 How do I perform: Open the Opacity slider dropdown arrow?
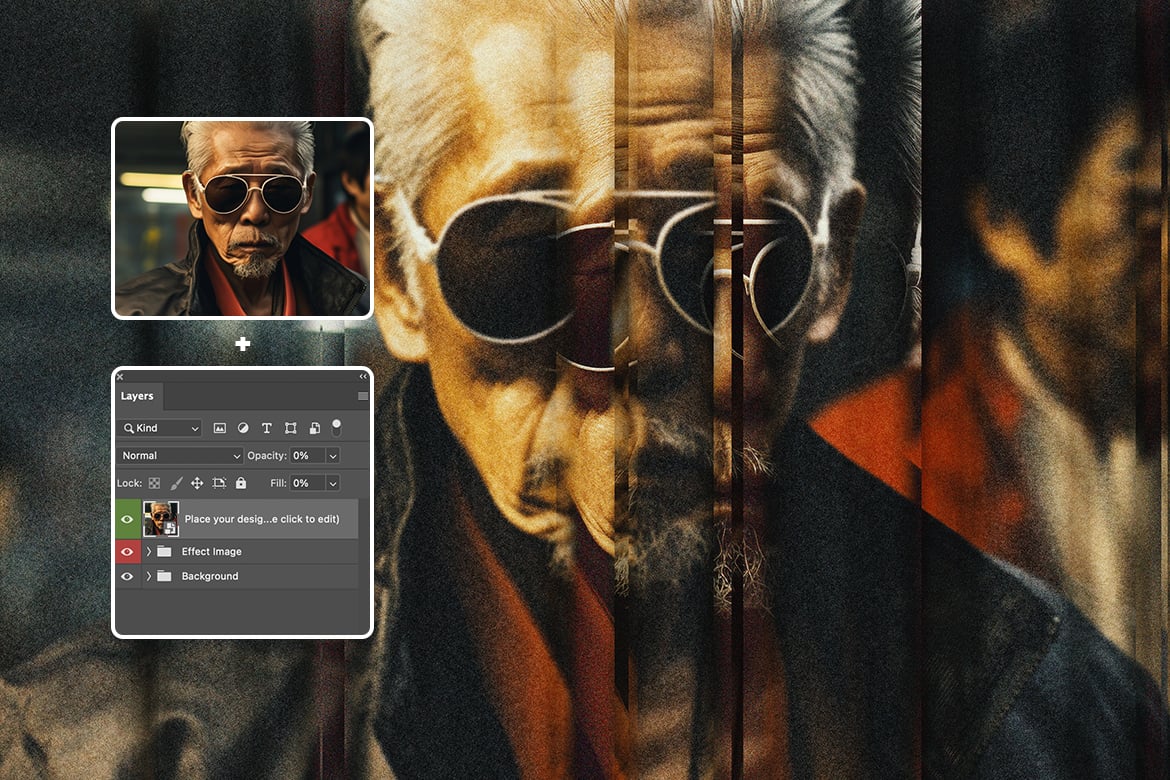point(333,455)
